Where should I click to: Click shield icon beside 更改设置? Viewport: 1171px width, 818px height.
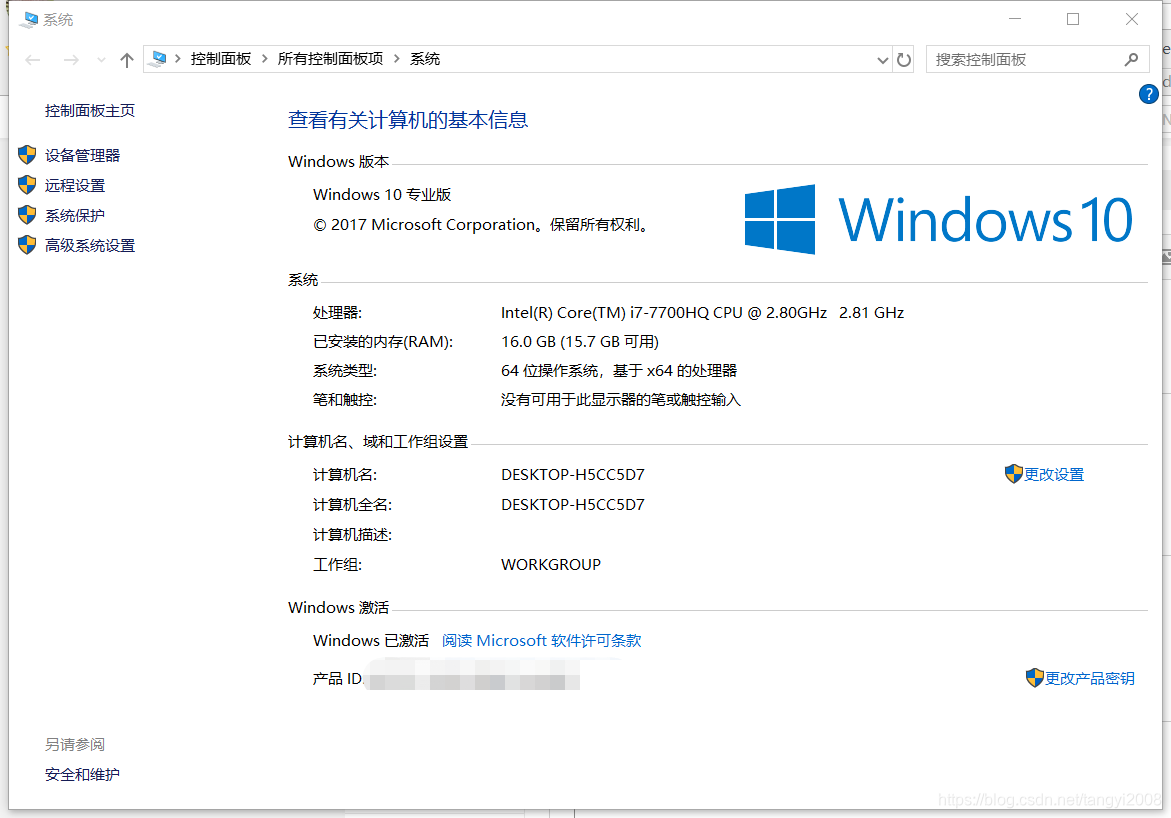(1013, 474)
